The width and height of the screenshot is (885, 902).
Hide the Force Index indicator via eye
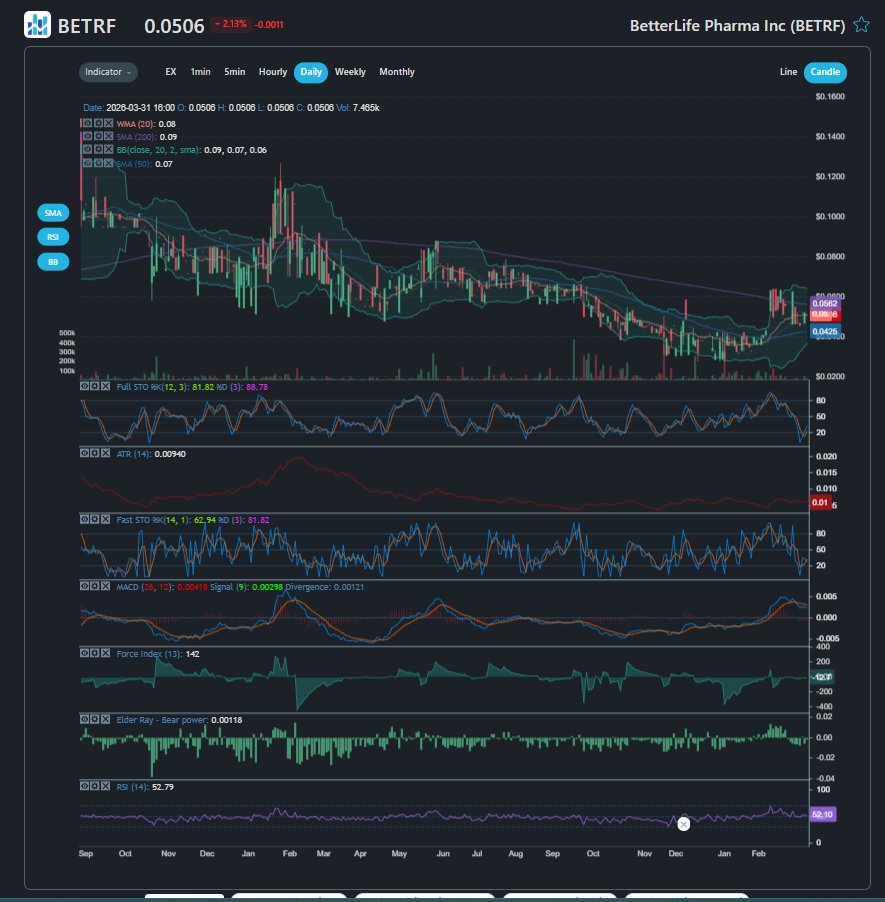pos(85,653)
